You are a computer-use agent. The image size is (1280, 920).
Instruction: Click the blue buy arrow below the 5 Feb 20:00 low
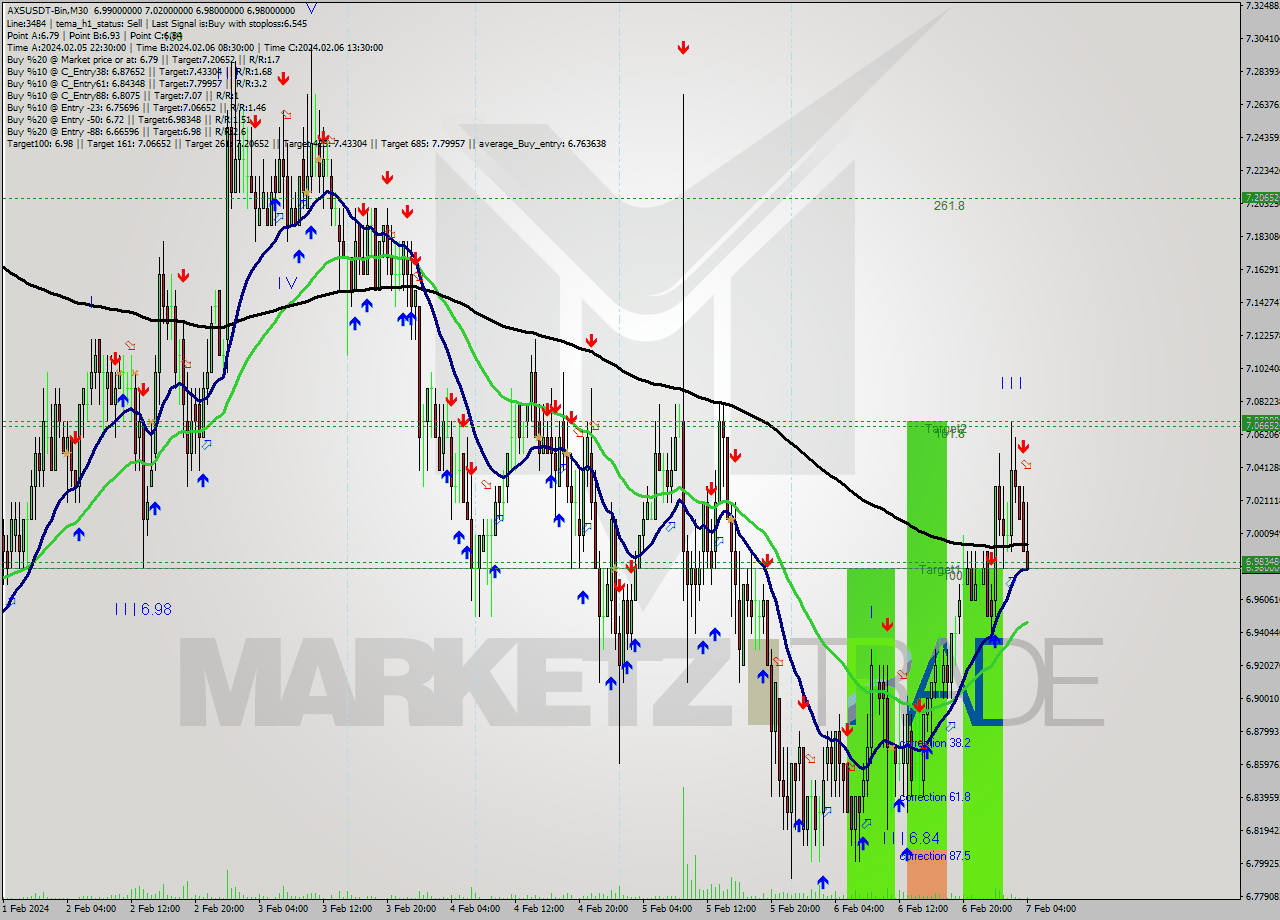coord(822,881)
